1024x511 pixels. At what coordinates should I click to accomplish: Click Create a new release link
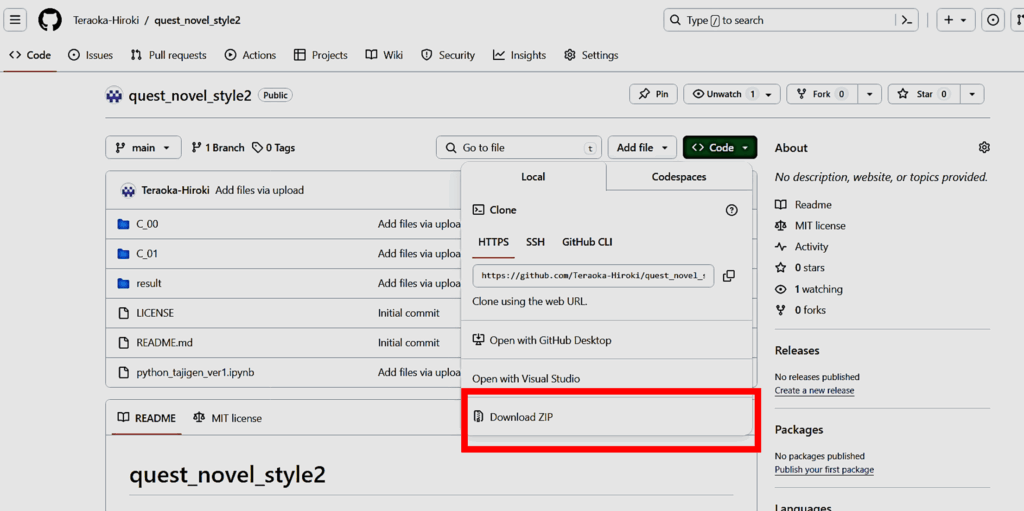point(814,391)
